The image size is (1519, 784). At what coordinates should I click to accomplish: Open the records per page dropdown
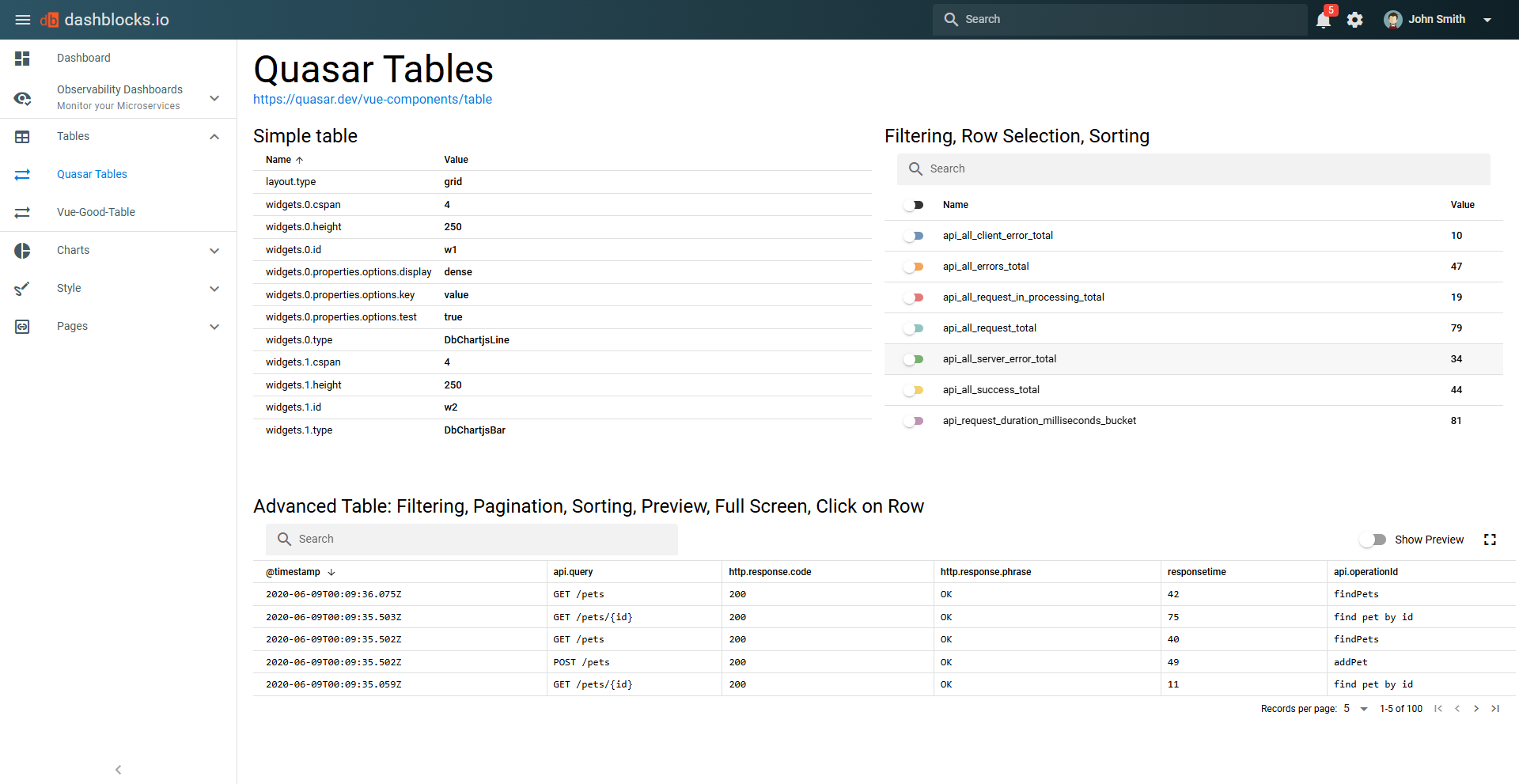tap(1356, 709)
